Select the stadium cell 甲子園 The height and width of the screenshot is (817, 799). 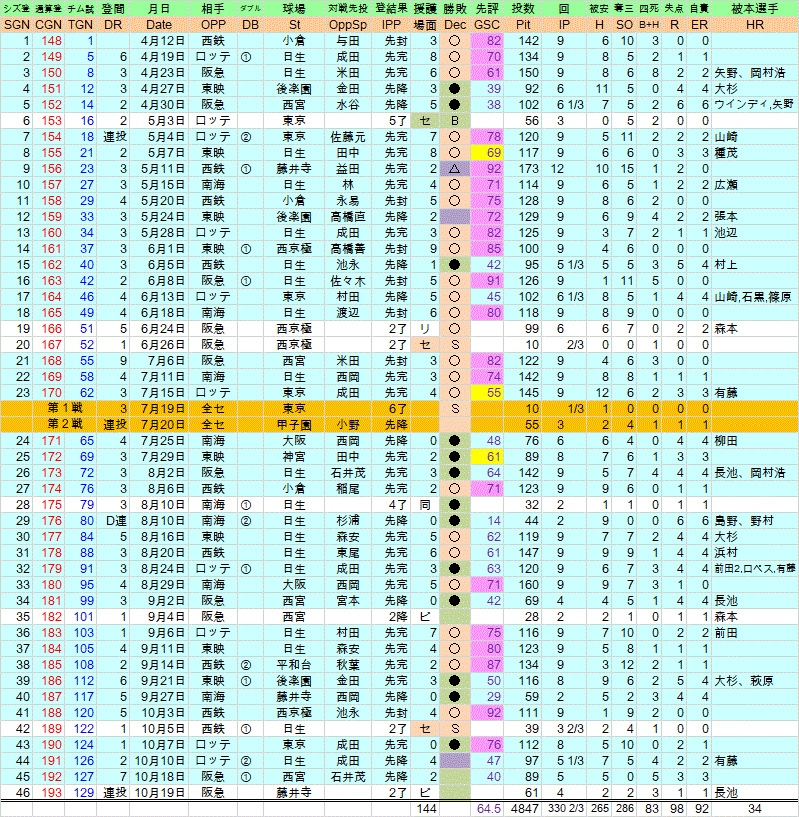[x=294, y=425]
